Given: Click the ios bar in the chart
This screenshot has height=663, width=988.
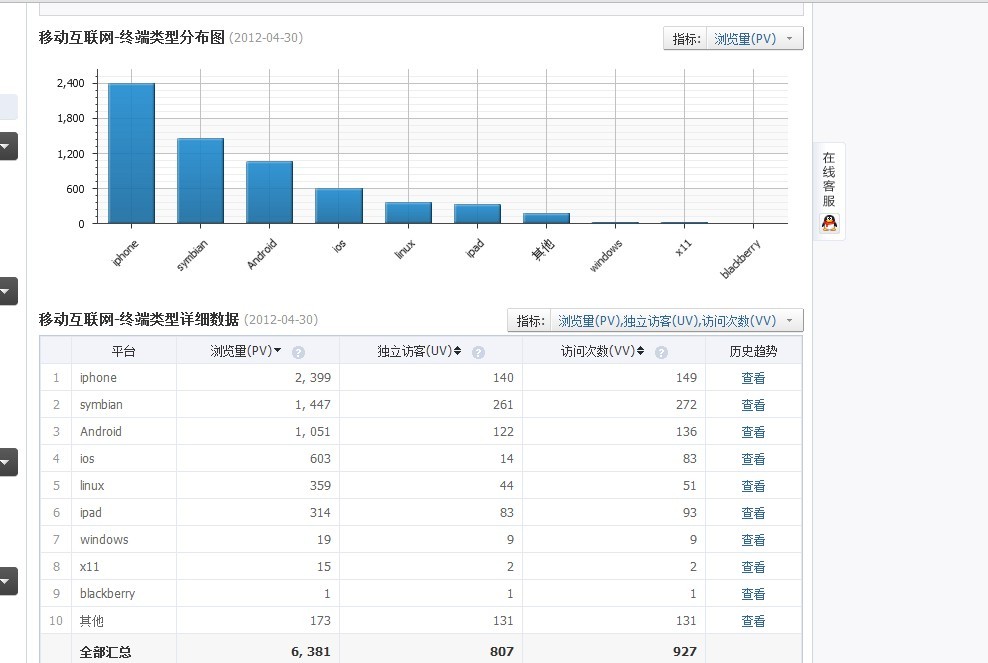Looking at the screenshot, I should pos(338,205).
